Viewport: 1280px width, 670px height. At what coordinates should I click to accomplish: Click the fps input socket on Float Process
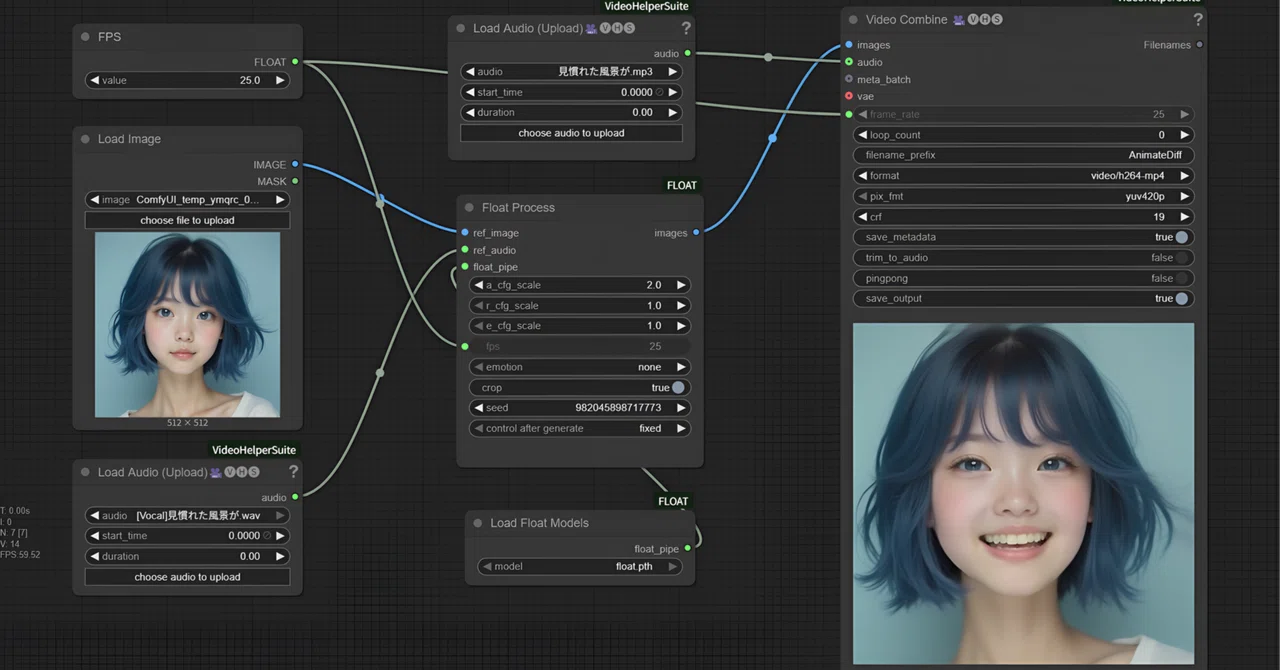tap(465, 346)
